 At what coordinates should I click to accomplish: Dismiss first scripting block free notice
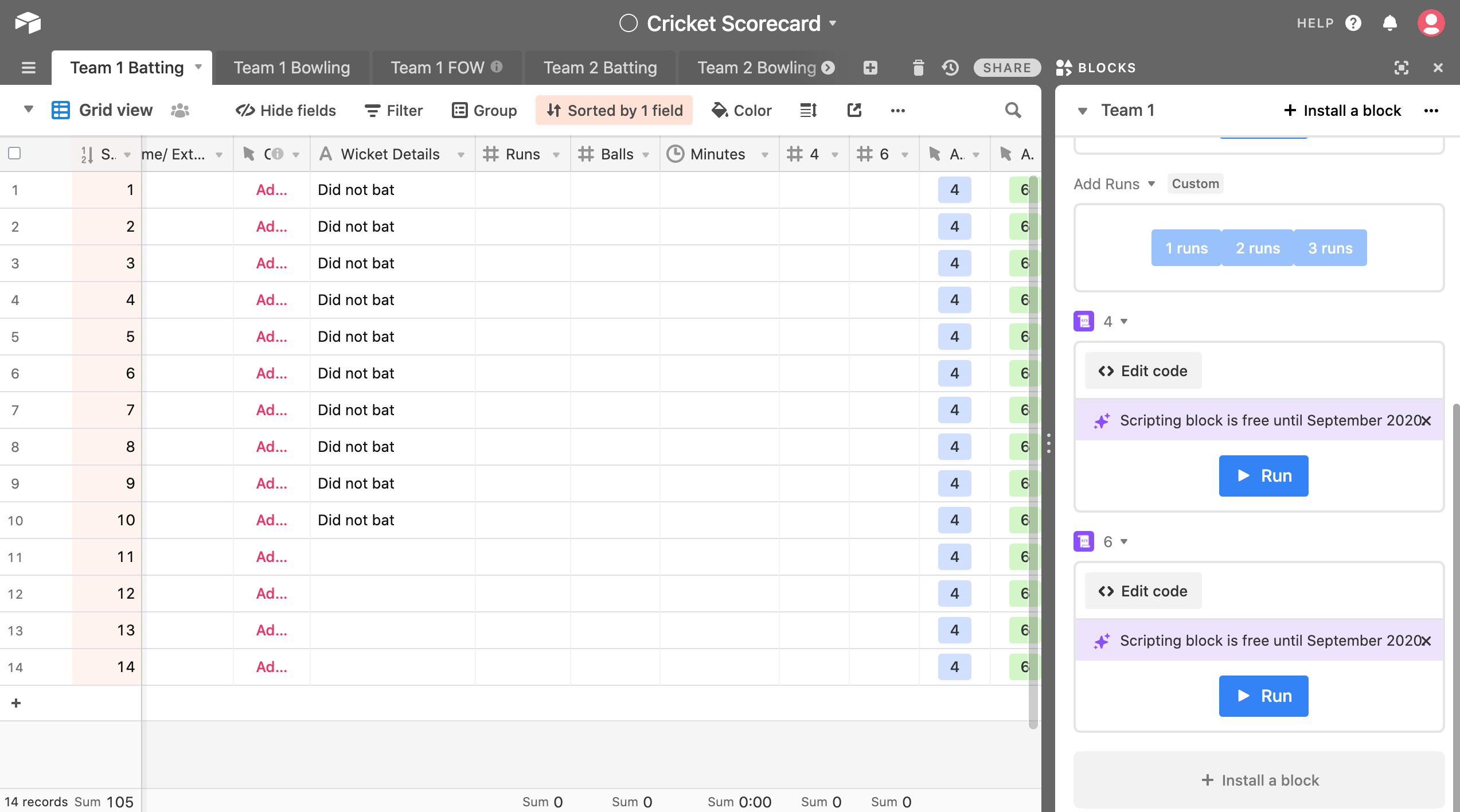[x=1426, y=421]
